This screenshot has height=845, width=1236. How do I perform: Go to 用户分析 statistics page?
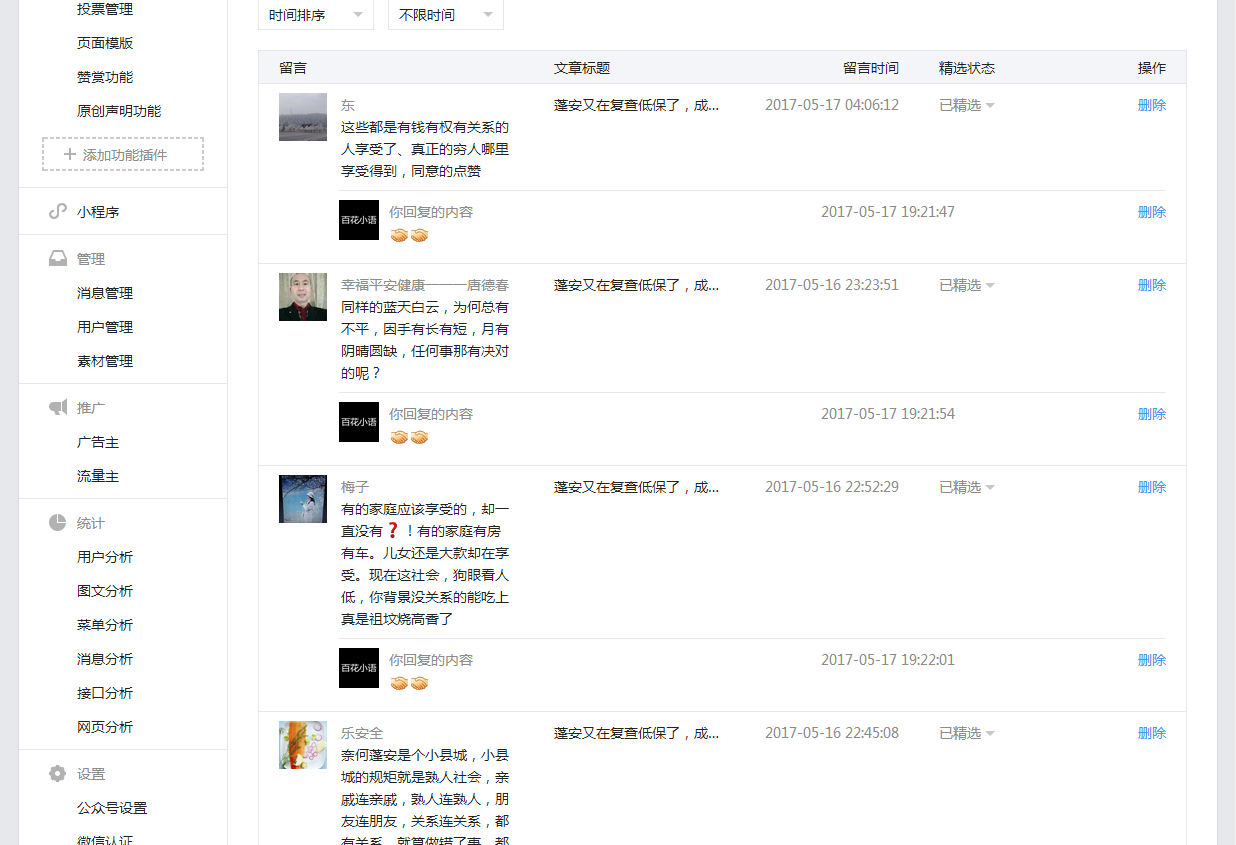tap(105, 557)
